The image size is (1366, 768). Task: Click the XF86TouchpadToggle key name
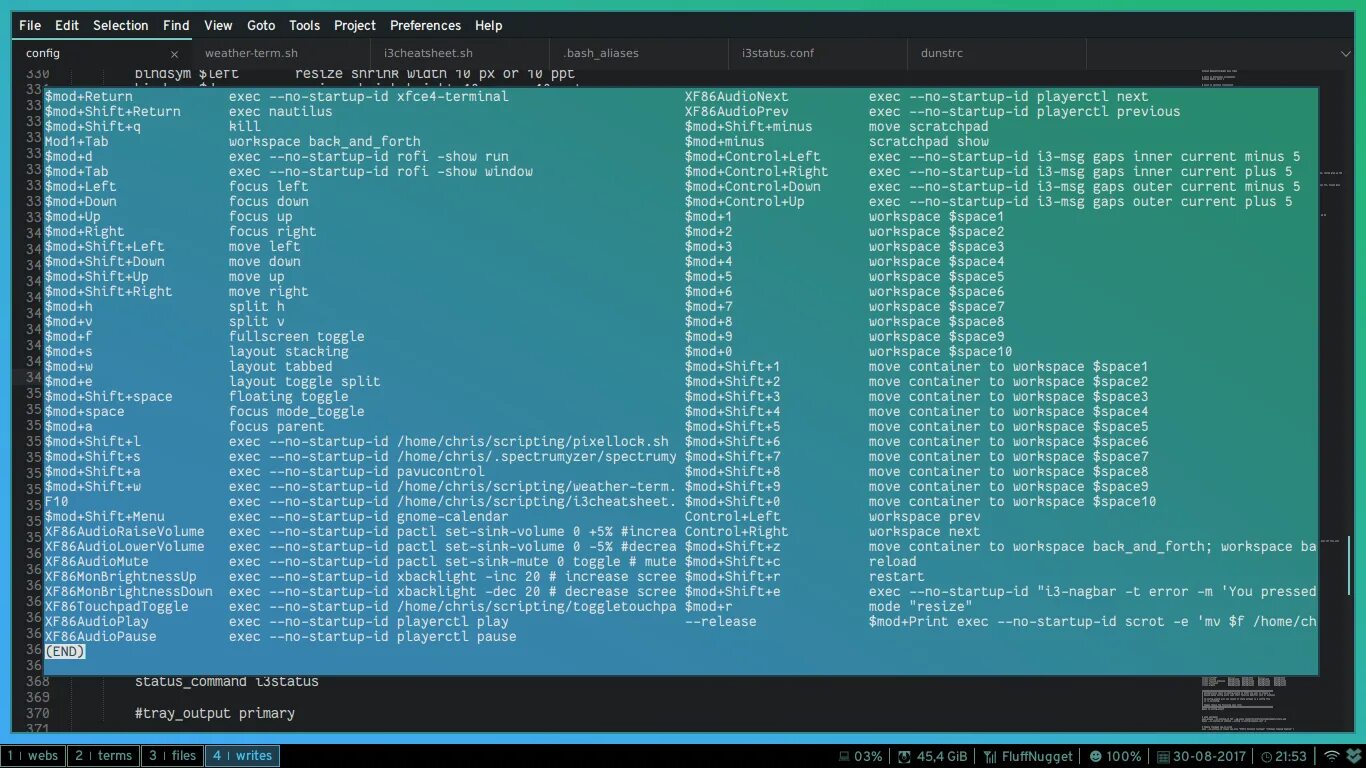(x=116, y=606)
